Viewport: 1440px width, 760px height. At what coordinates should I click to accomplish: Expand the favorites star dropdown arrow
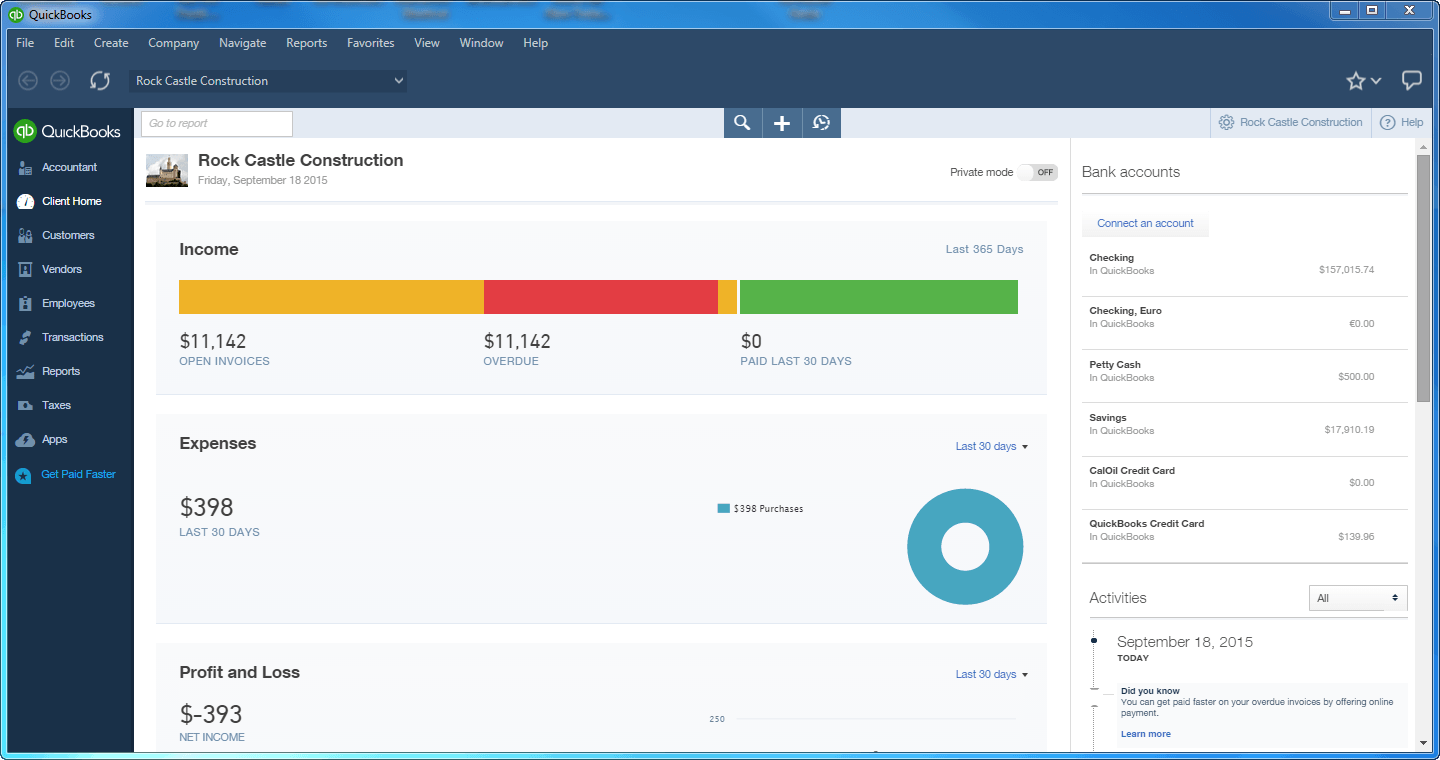[x=1377, y=81]
